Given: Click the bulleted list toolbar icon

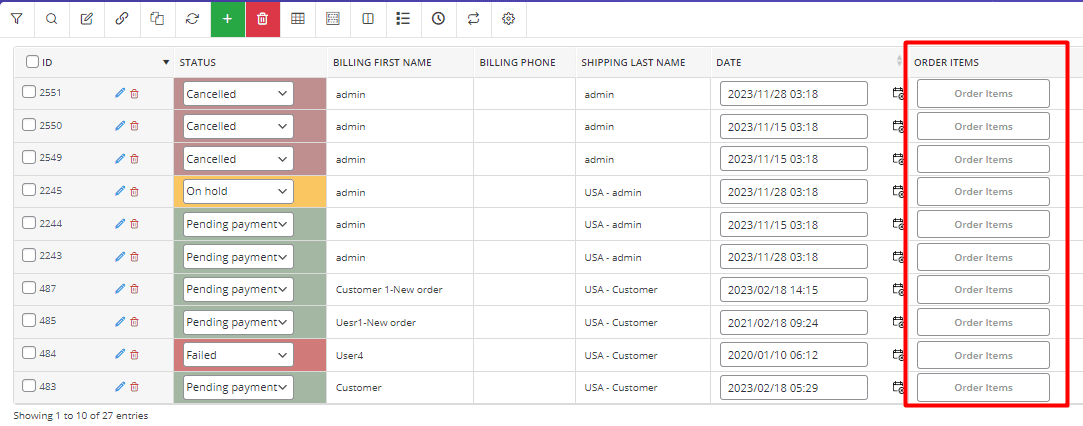Looking at the screenshot, I should point(403,19).
